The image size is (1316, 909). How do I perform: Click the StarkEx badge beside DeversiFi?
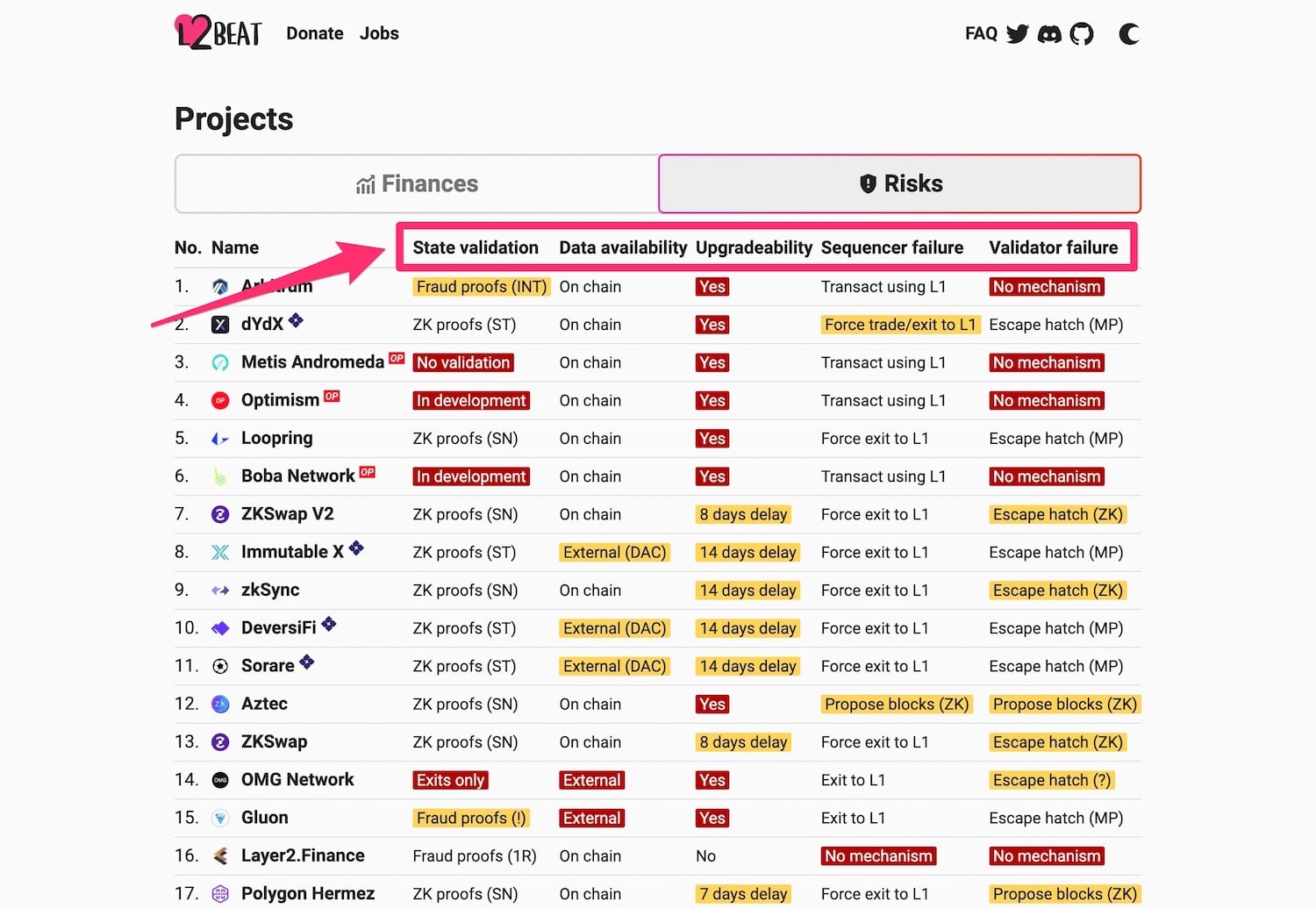pos(329,624)
